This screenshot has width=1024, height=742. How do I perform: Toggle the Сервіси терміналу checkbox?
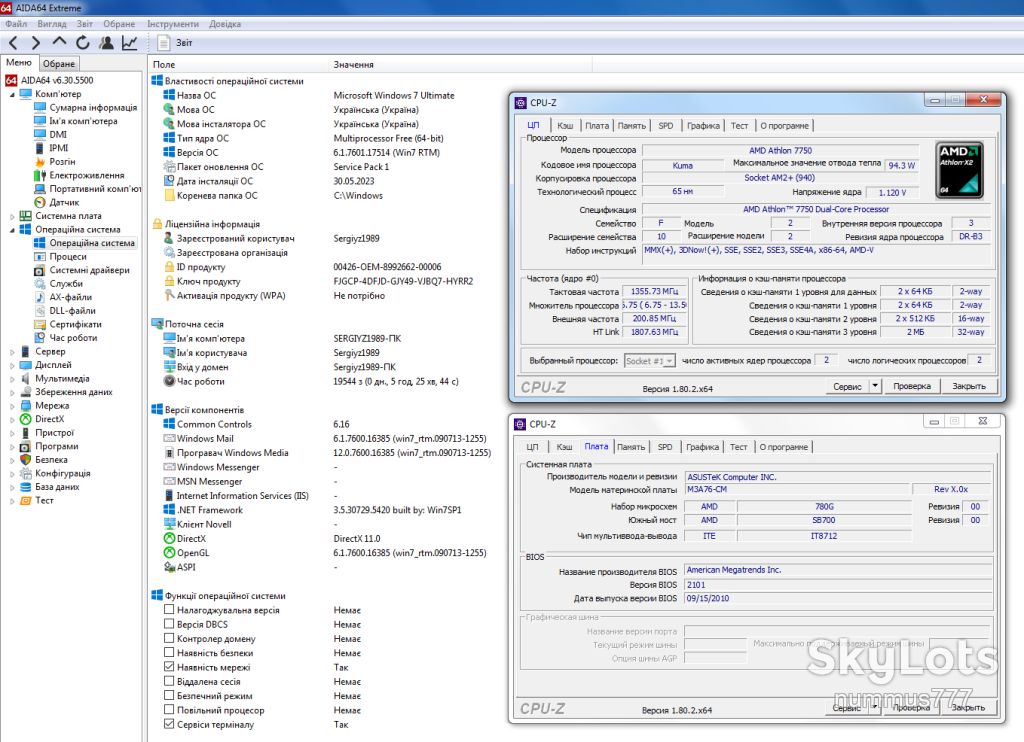click(x=169, y=724)
